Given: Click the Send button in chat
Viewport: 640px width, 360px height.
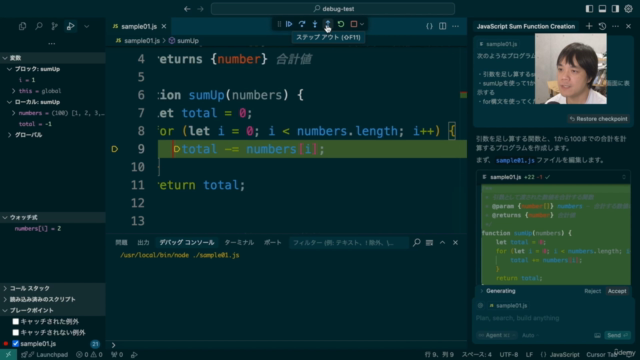Looking at the screenshot, I should 617,335.
